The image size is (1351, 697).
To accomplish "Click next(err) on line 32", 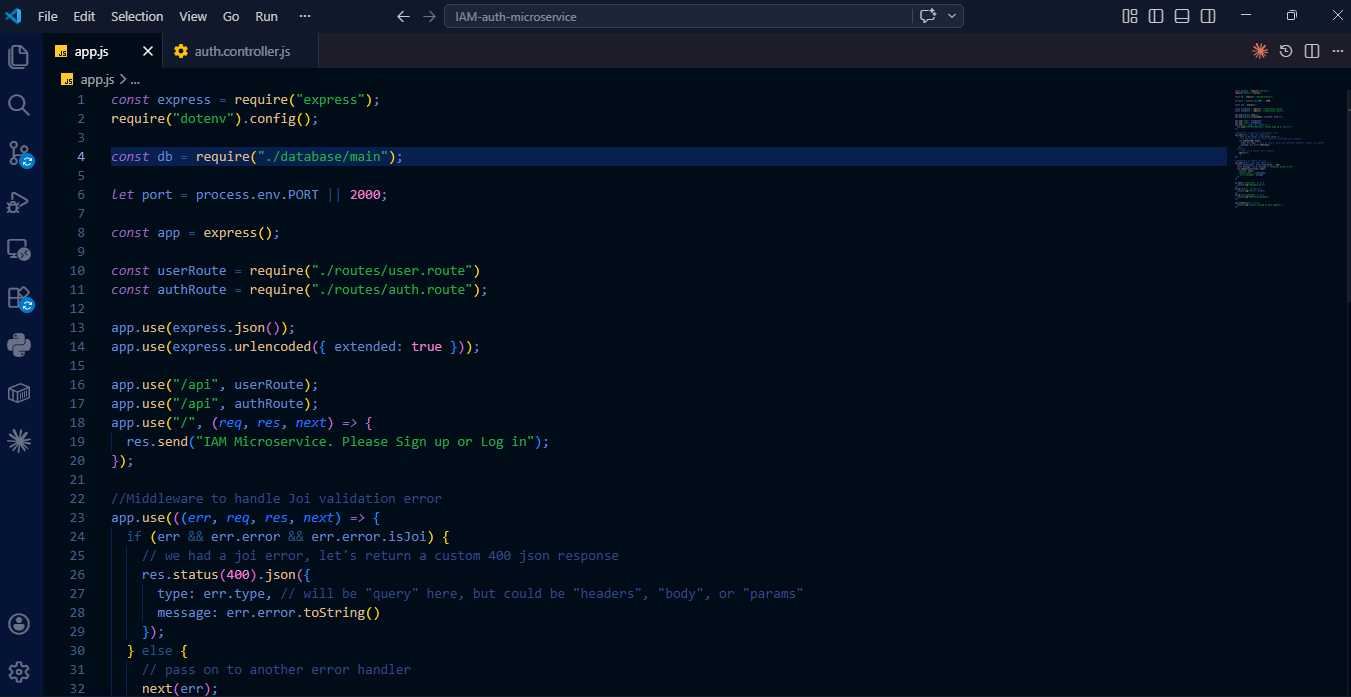I will [x=176, y=689].
